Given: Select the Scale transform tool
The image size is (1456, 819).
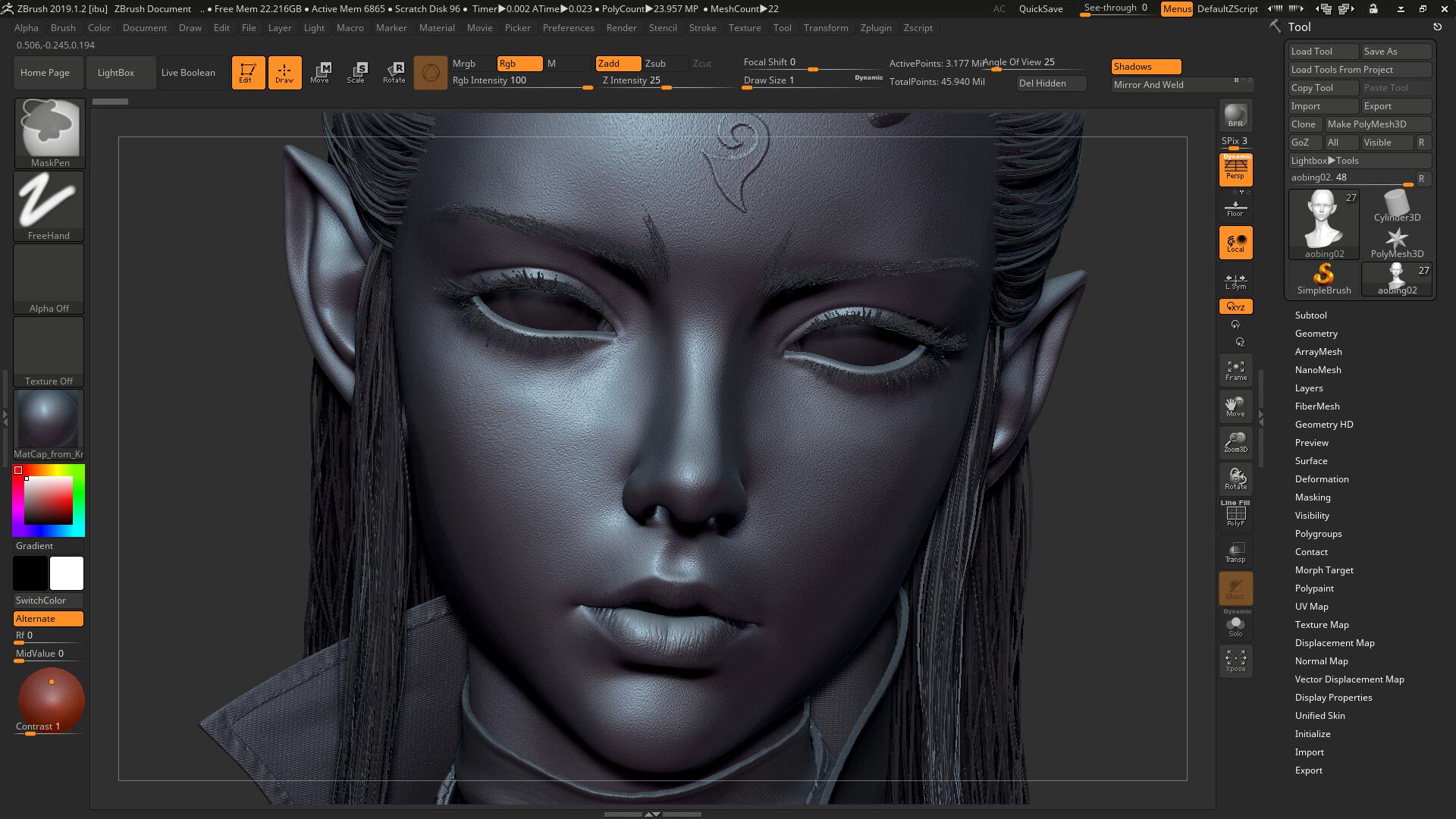Looking at the screenshot, I should tap(356, 73).
